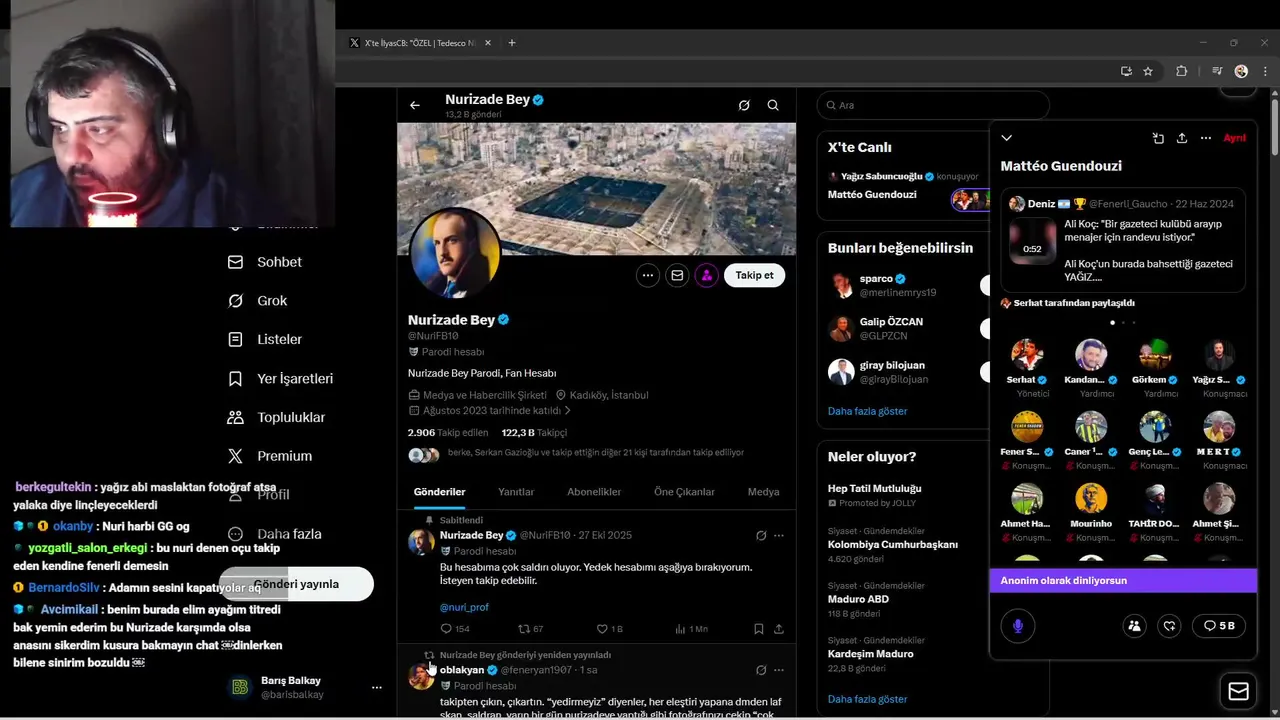1280x720 pixels.
Task: Request the microphone in the Space
Action: click(x=1018, y=626)
